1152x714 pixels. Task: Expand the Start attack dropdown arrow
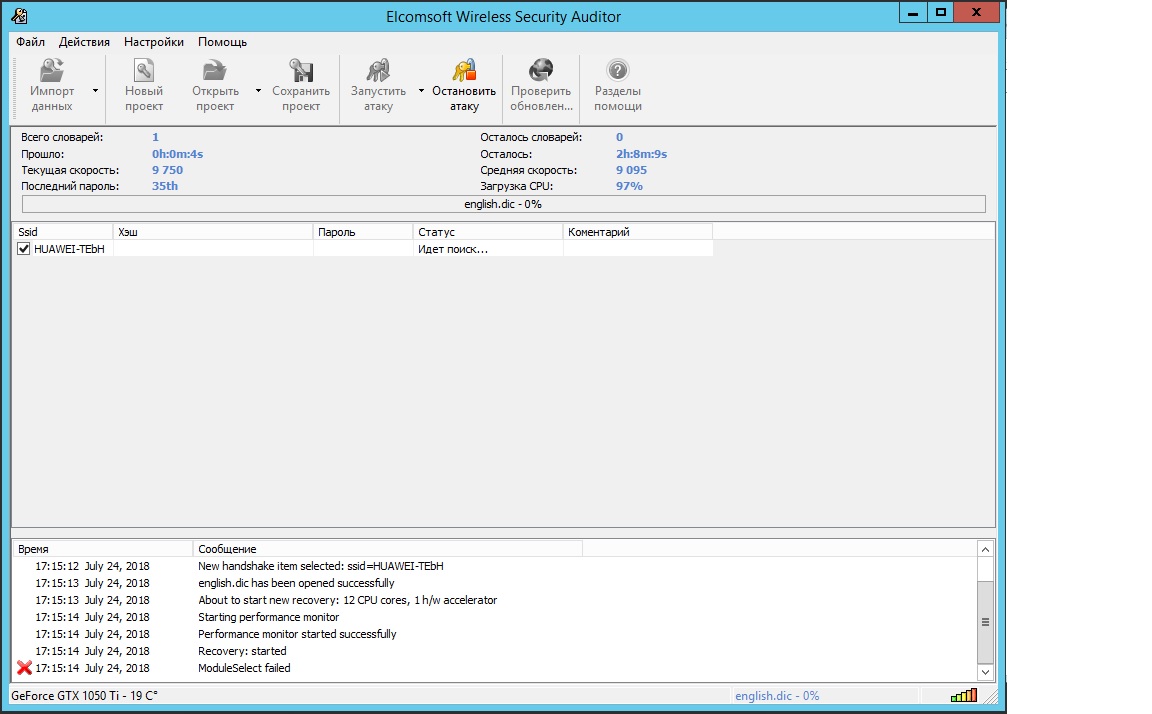click(421, 90)
